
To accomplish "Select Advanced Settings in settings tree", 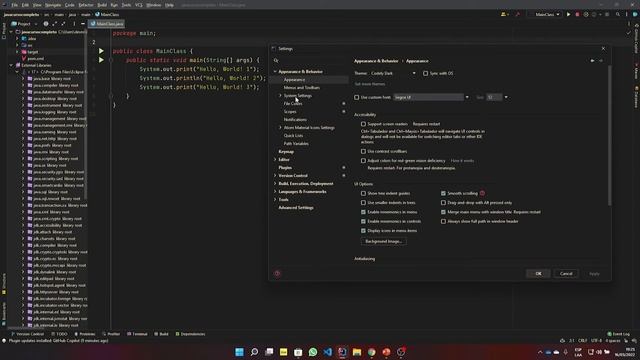I will coord(296,208).
